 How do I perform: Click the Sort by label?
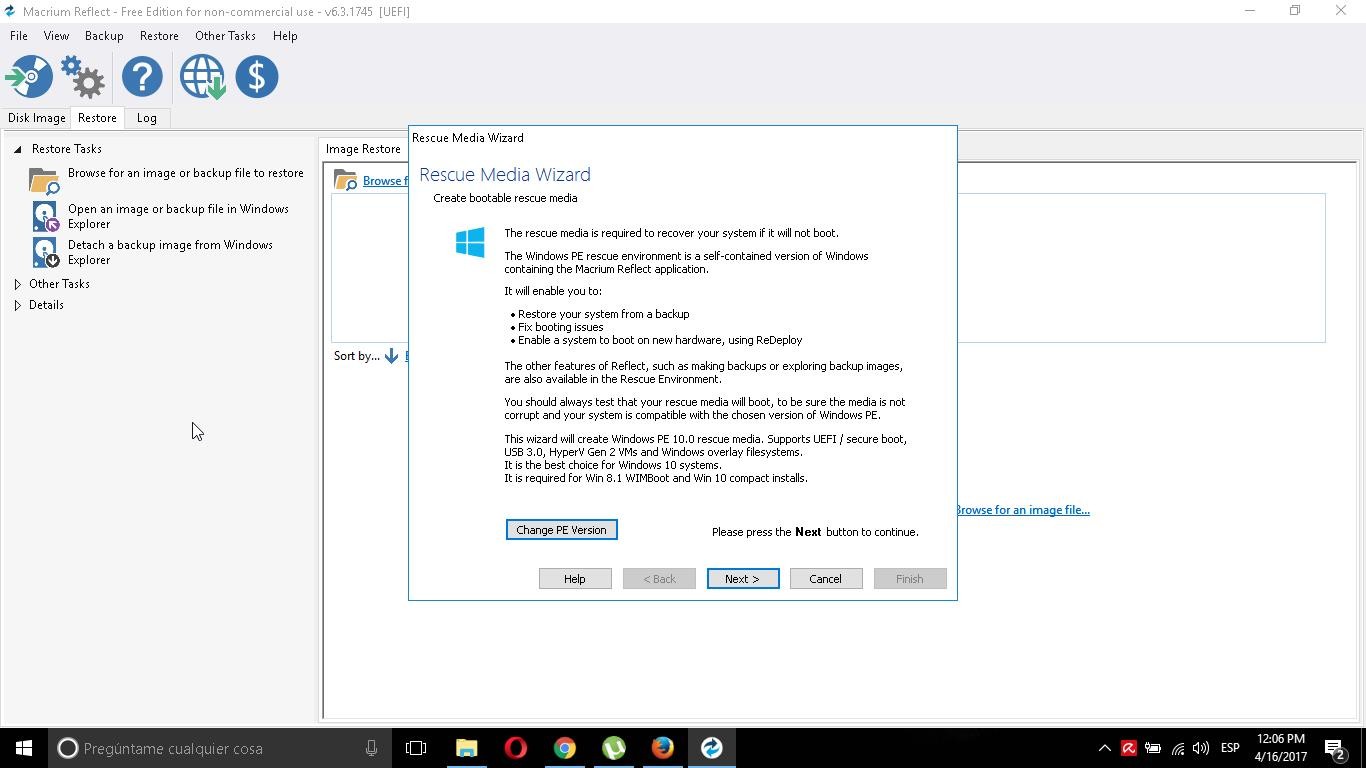pyautogui.click(x=357, y=356)
